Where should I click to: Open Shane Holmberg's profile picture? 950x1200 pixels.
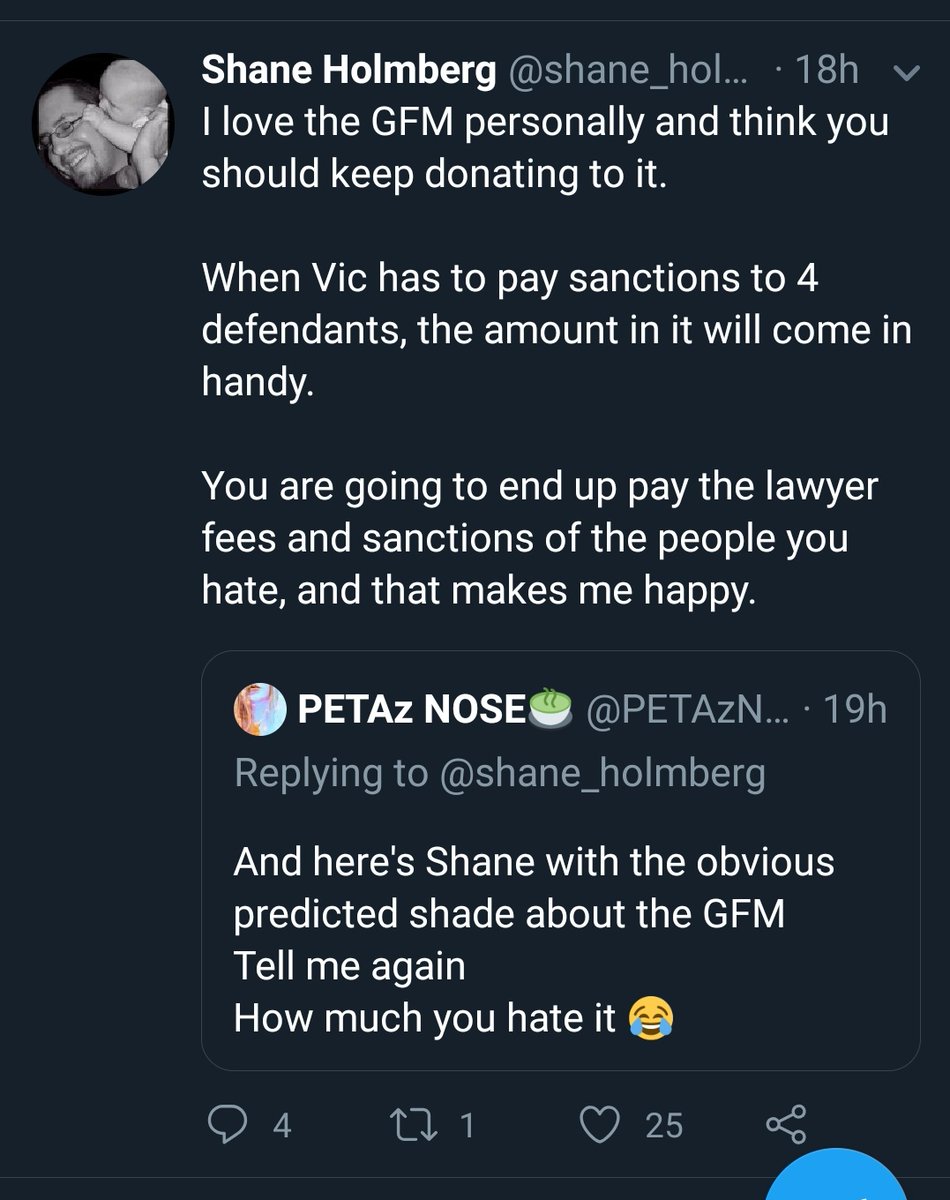tap(103, 123)
